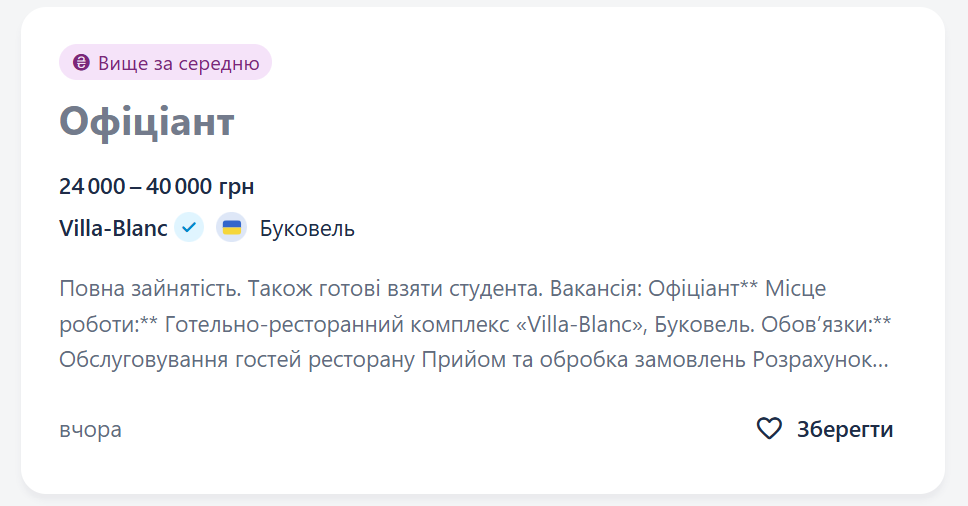The width and height of the screenshot is (968, 506).
Task: Open the Офіціант job title
Action: 146,122
